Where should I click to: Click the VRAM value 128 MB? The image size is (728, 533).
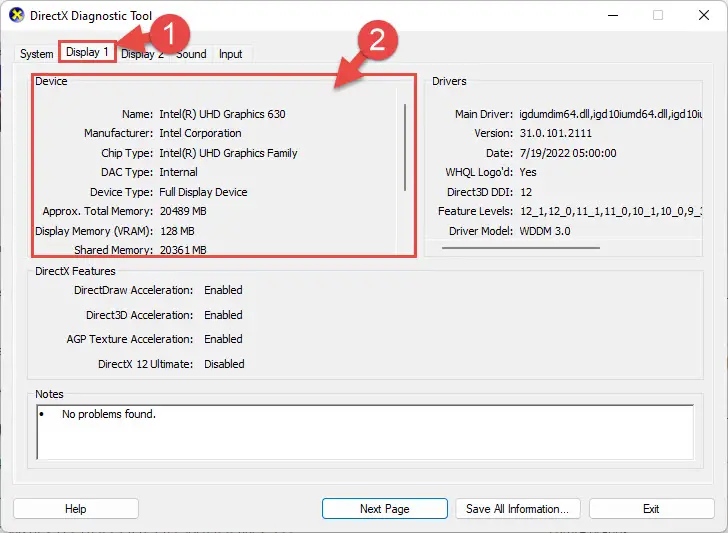(177, 231)
